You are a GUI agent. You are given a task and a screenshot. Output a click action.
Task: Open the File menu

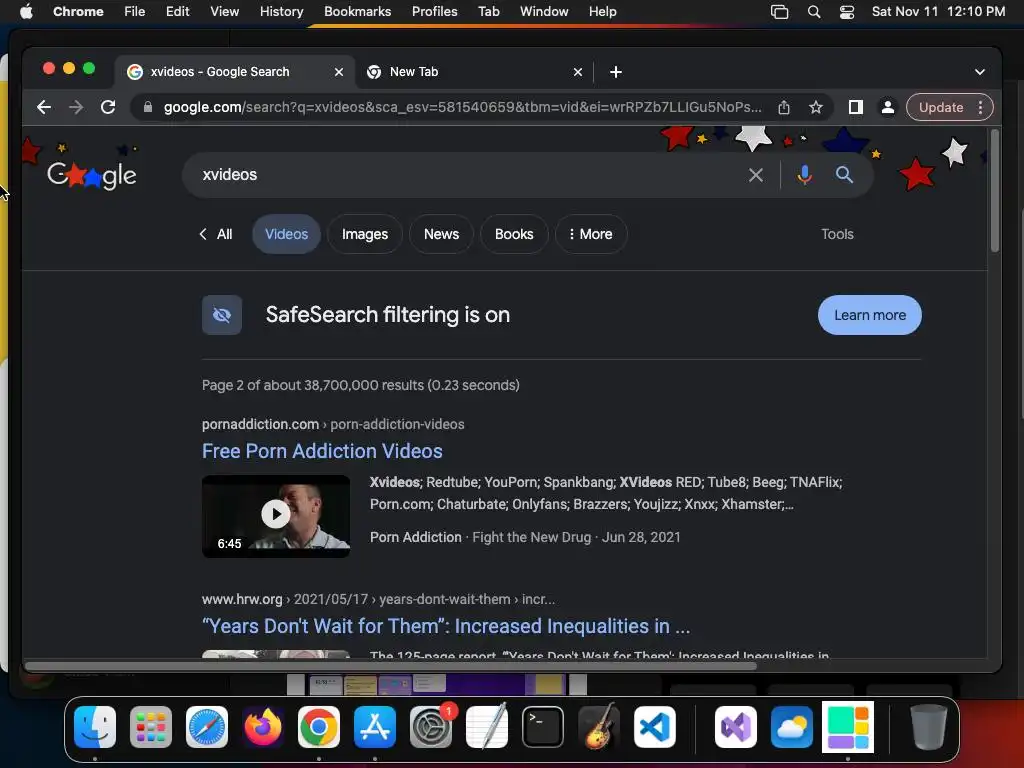point(135,11)
